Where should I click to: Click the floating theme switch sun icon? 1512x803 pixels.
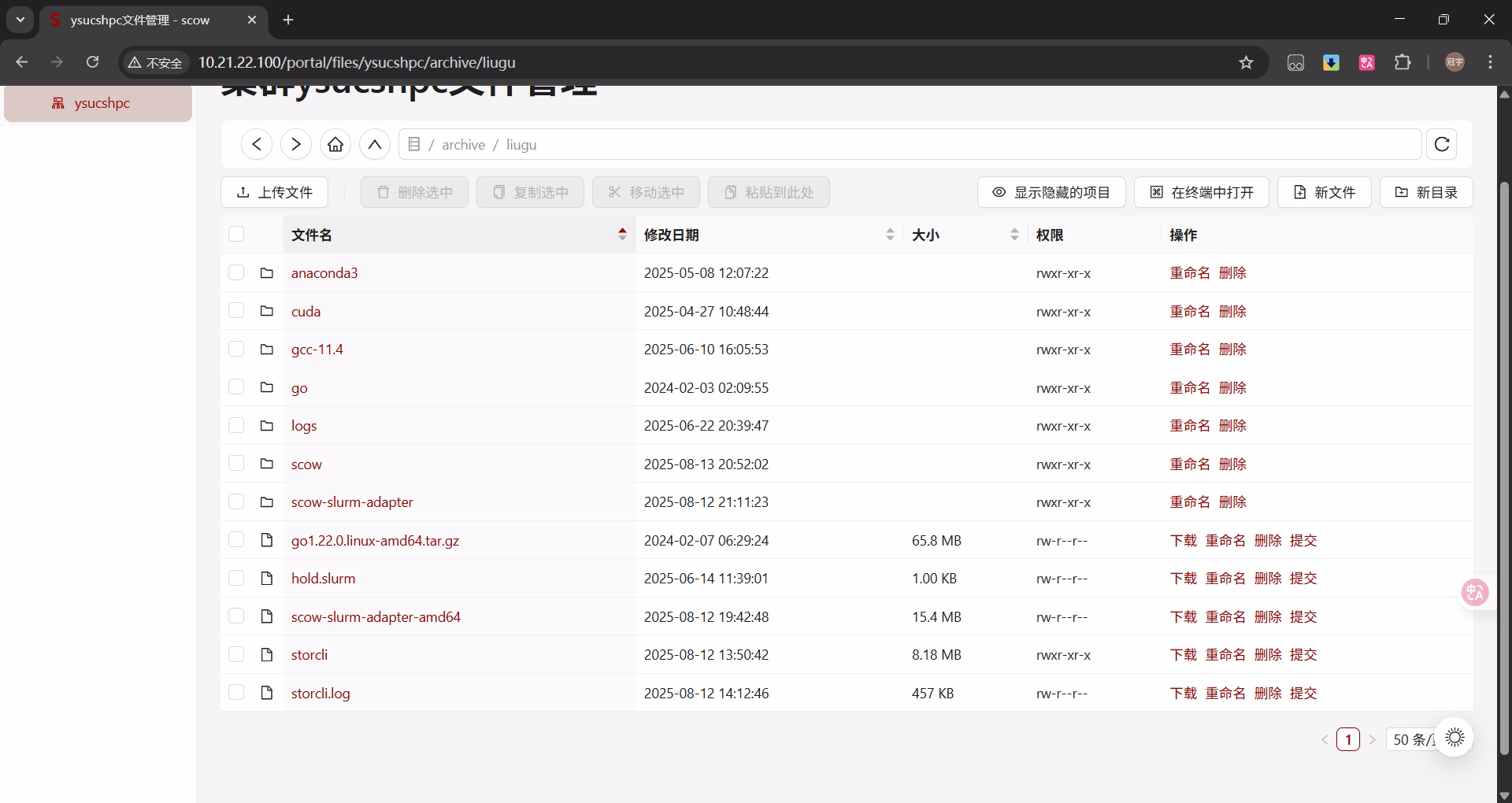coord(1455,738)
